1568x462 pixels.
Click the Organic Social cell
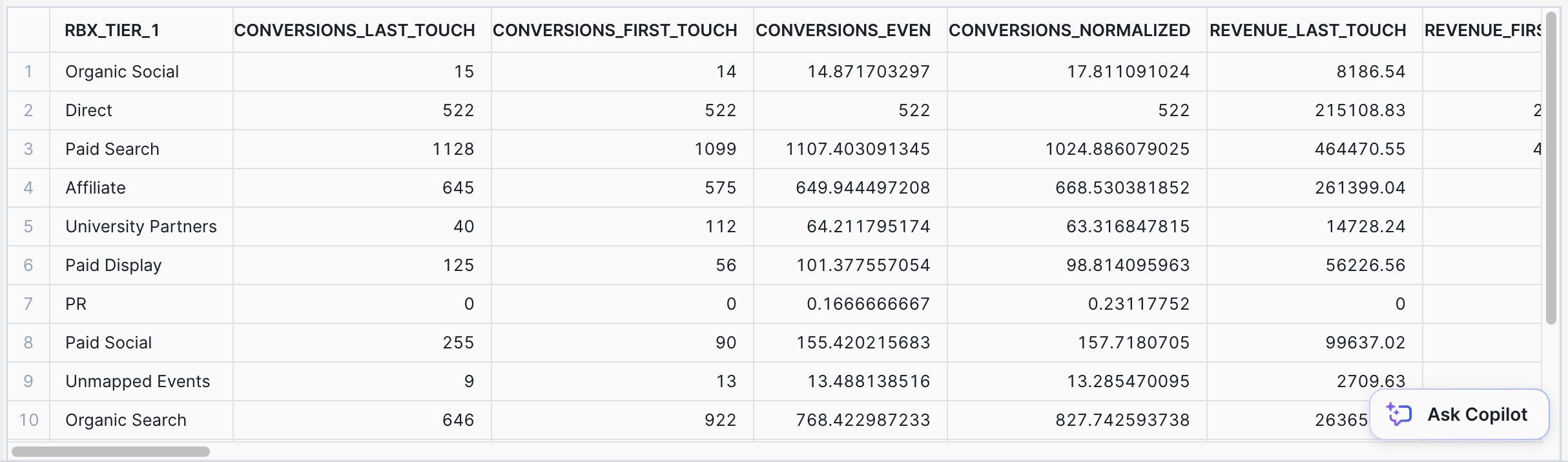coord(141,72)
